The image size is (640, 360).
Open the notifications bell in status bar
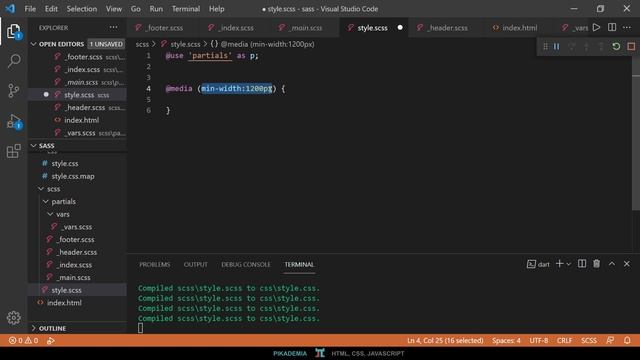click(x=627, y=340)
